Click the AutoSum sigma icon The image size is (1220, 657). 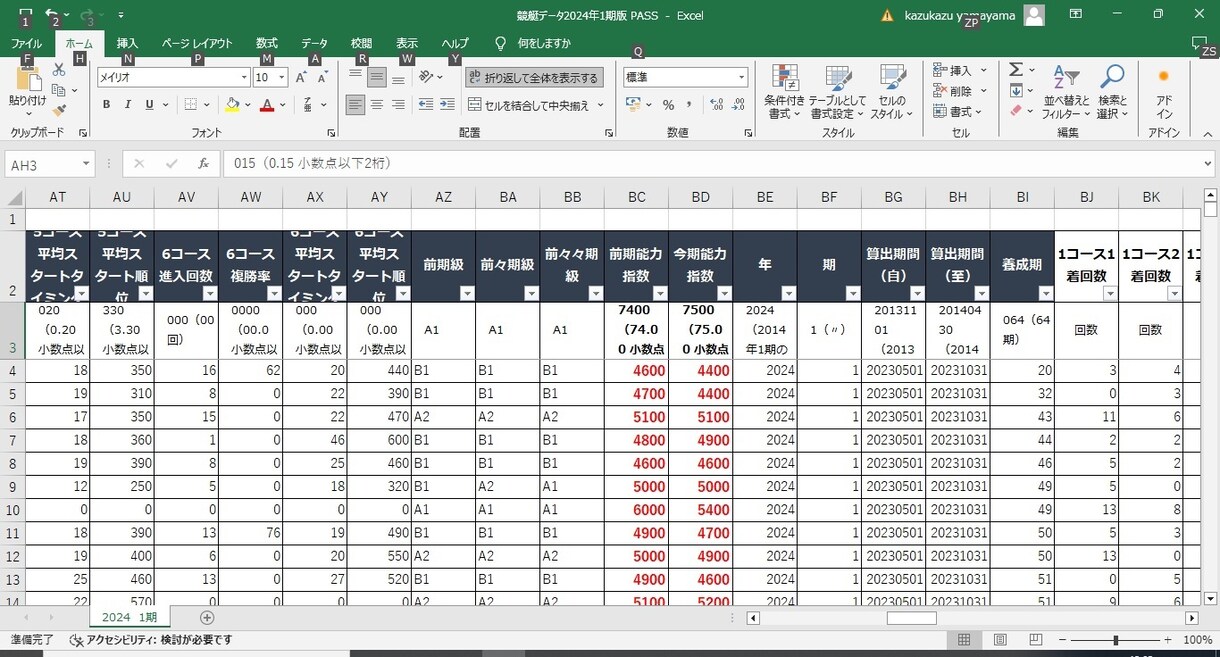pyautogui.click(x=1016, y=70)
